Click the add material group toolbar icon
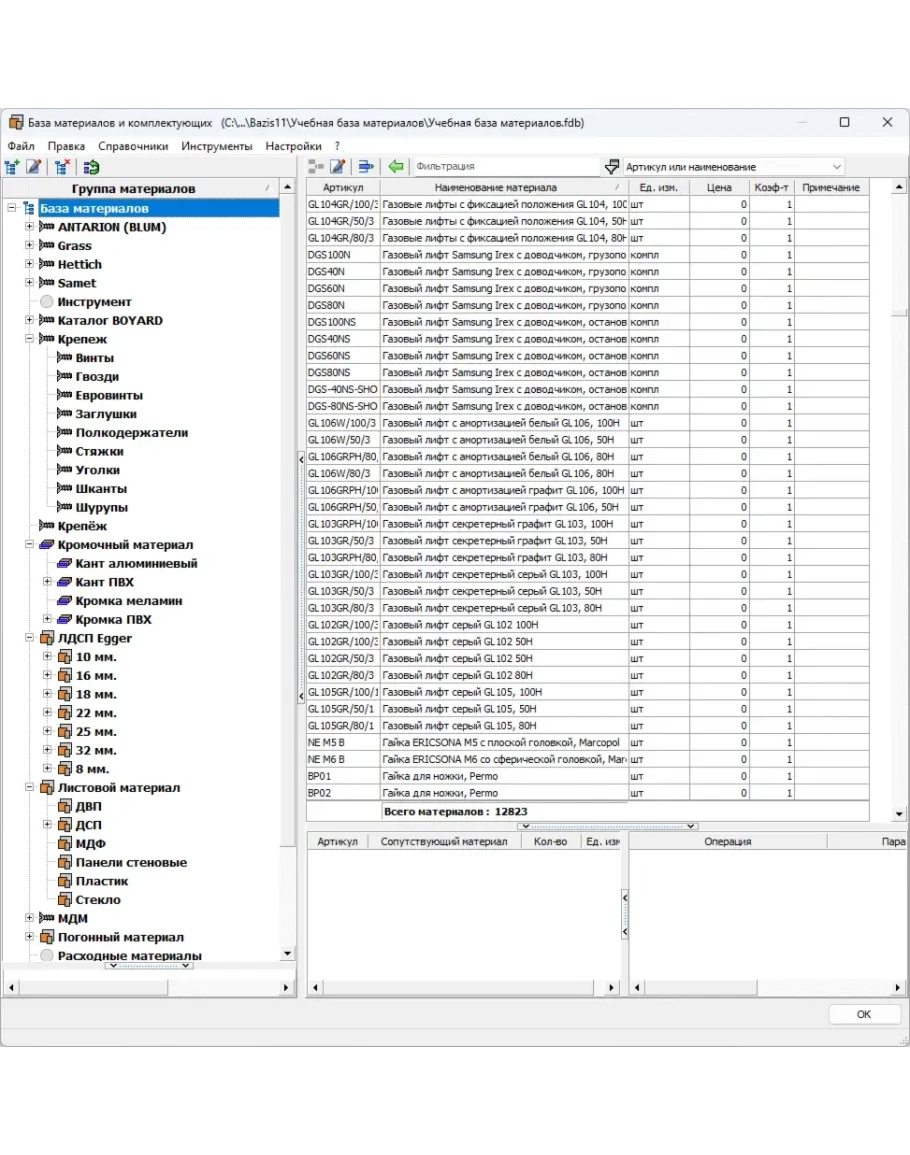 click(12, 167)
